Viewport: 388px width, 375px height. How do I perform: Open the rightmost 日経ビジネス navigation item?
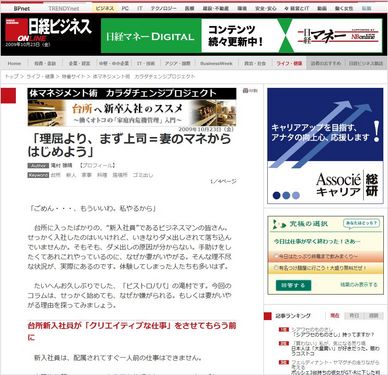[x=366, y=63]
